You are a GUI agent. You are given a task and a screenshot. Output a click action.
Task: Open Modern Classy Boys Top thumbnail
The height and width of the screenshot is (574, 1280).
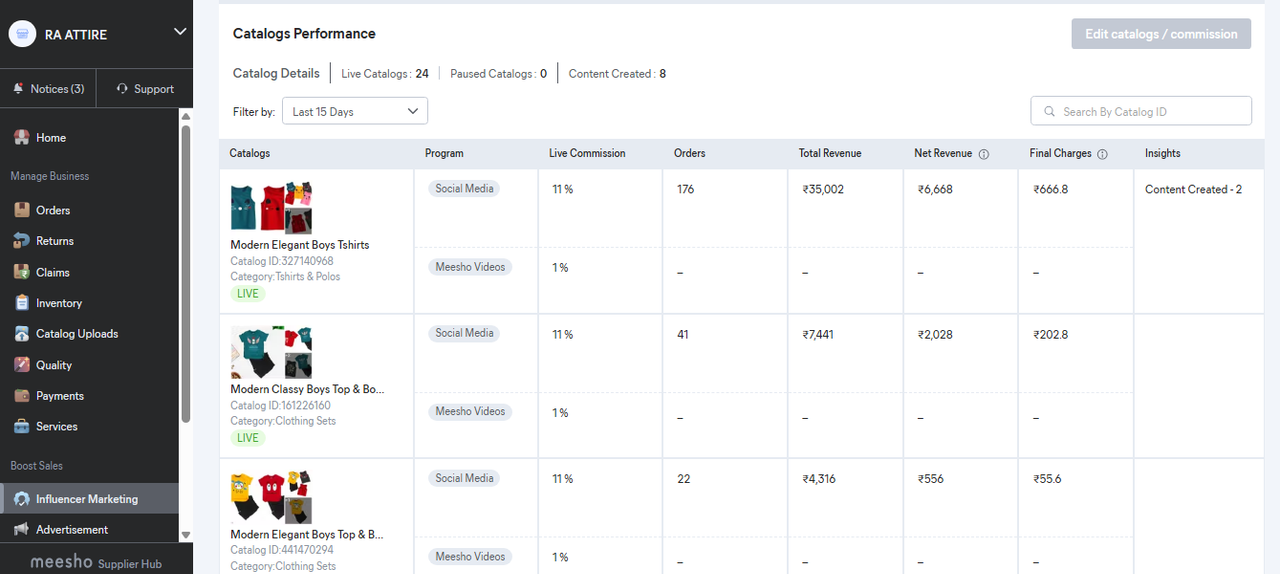coord(271,352)
